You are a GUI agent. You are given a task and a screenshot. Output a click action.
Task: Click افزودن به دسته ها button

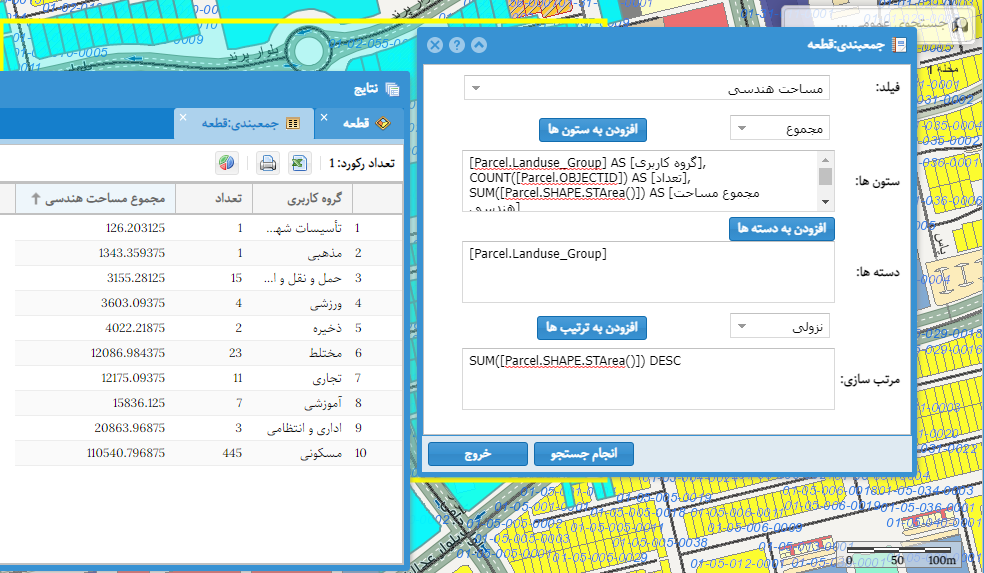tap(782, 228)
